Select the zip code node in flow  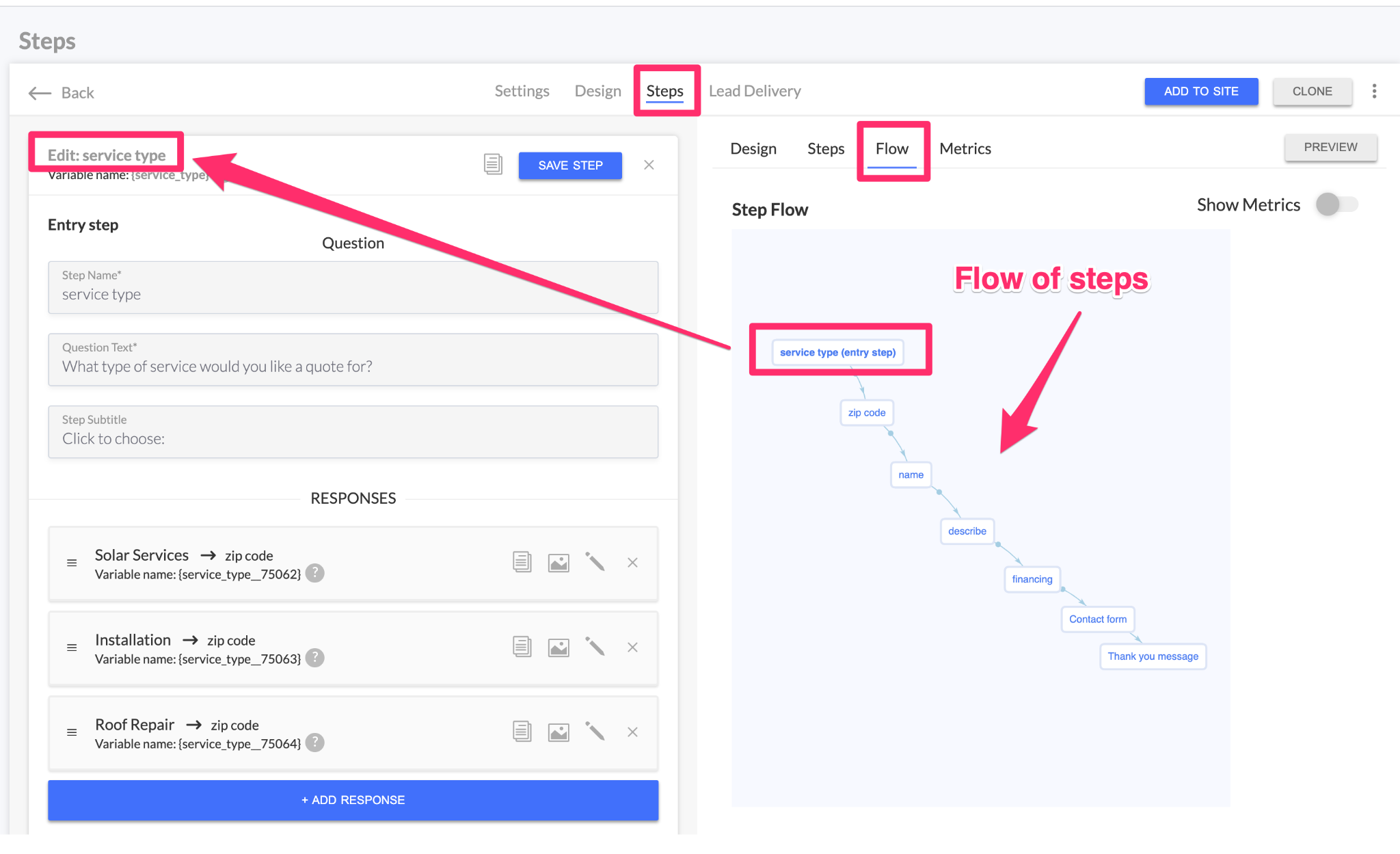tap(866, 413)
